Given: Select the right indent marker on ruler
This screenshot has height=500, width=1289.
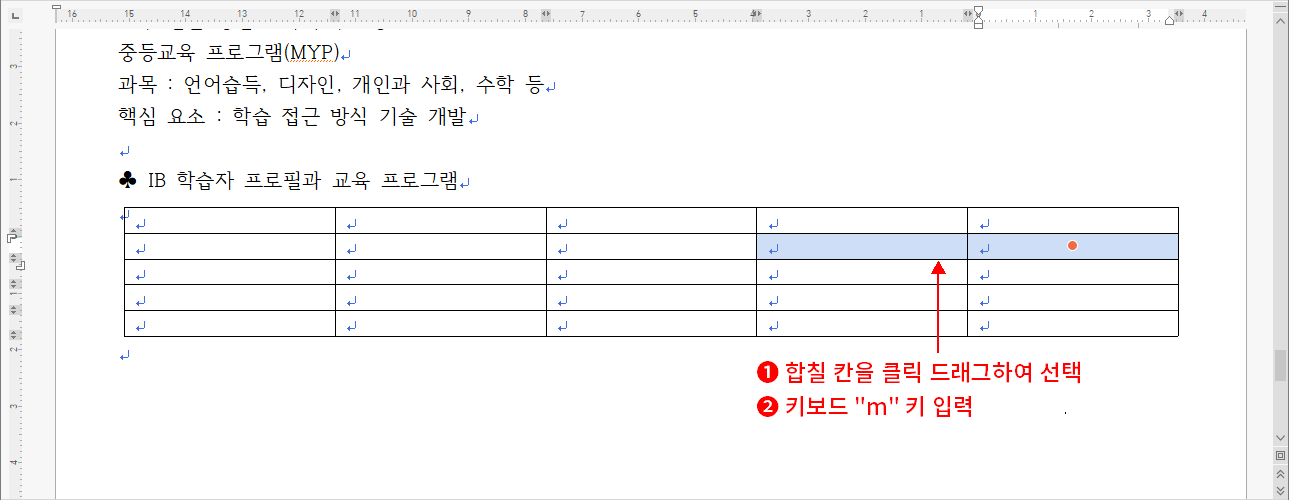Looking at the screenshot, I should [1170, 21].
